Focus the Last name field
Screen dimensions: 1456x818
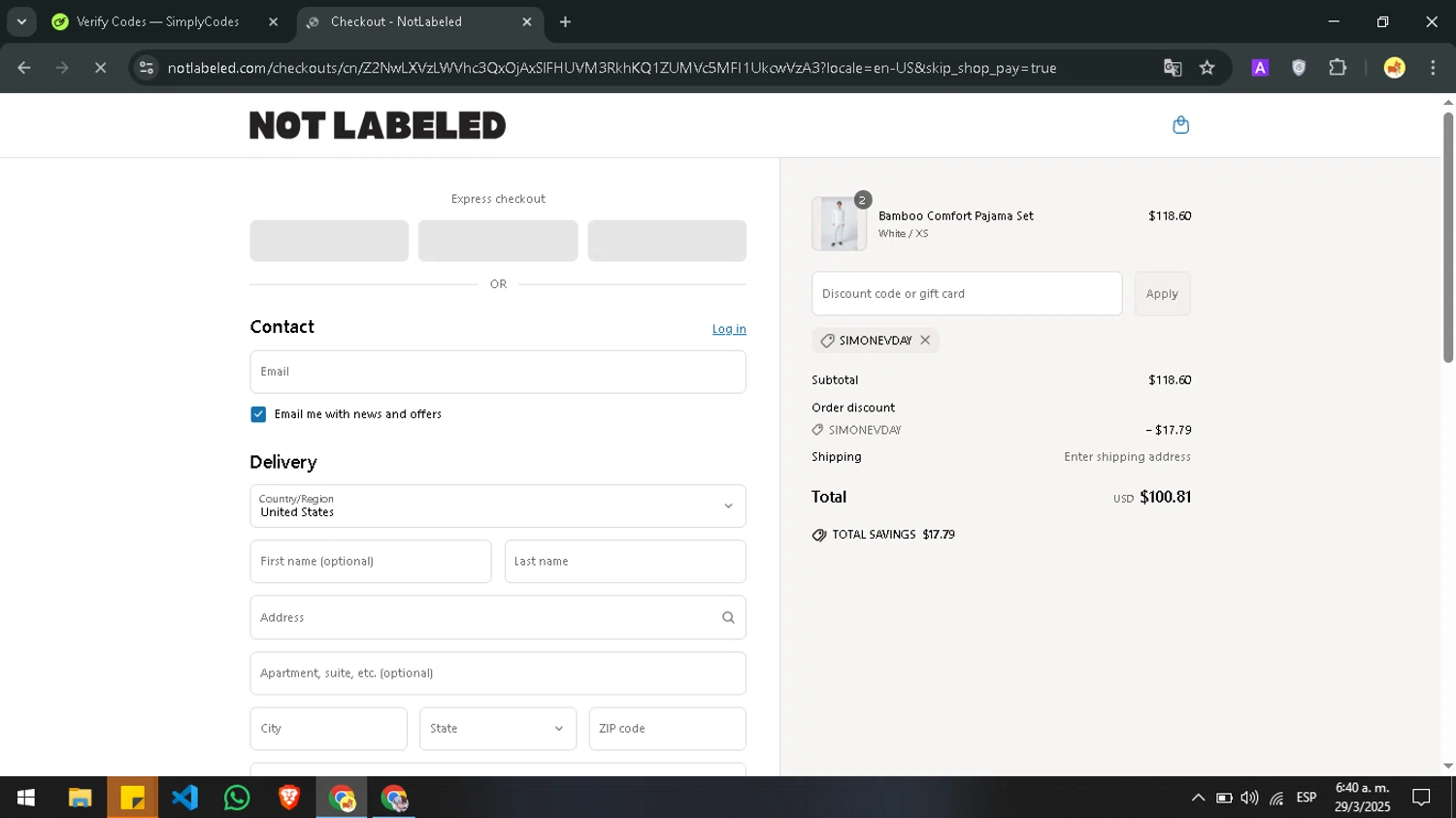tap(625, 562)
